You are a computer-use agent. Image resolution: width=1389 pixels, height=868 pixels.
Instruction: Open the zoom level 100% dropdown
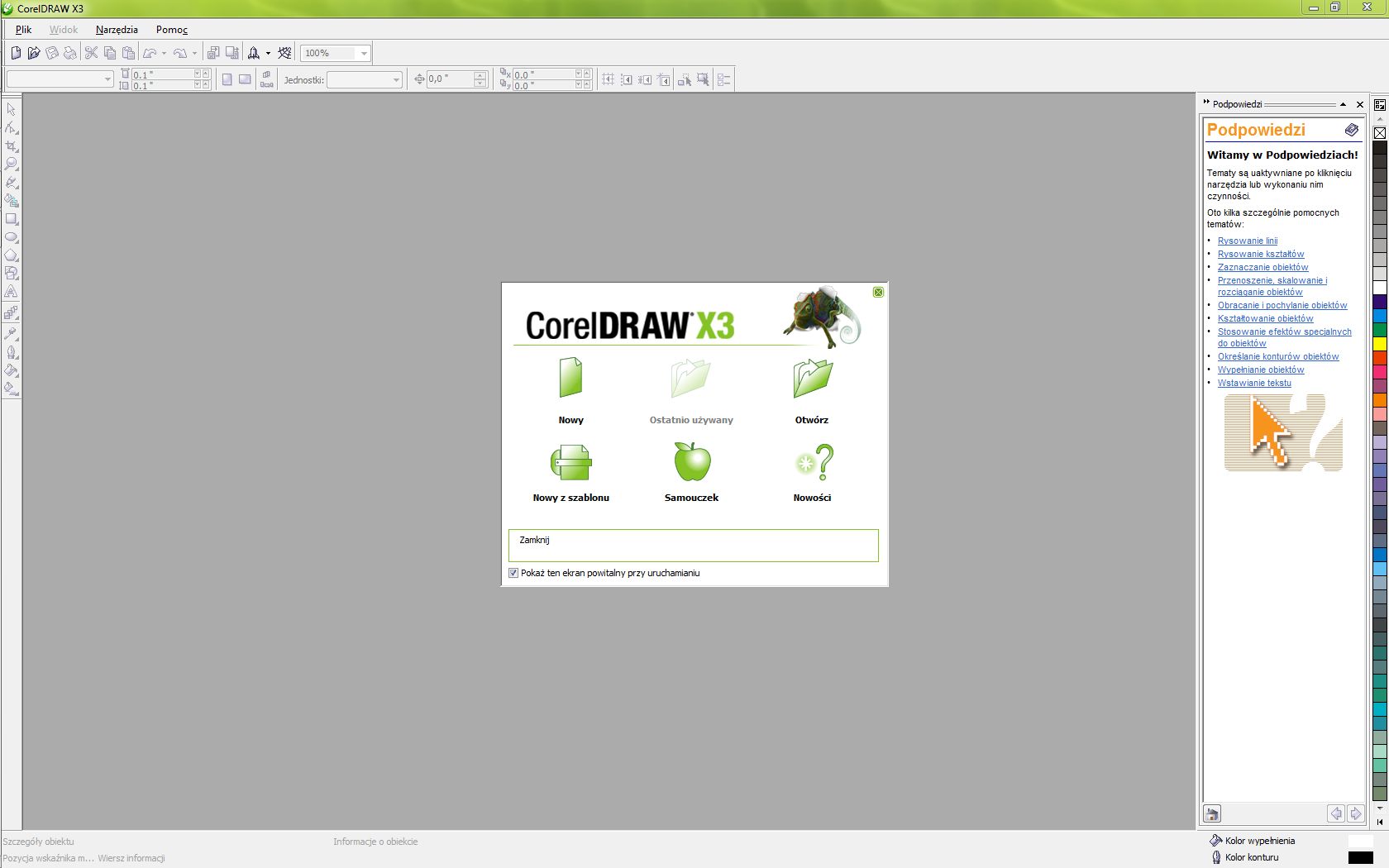tap(364, 54)
